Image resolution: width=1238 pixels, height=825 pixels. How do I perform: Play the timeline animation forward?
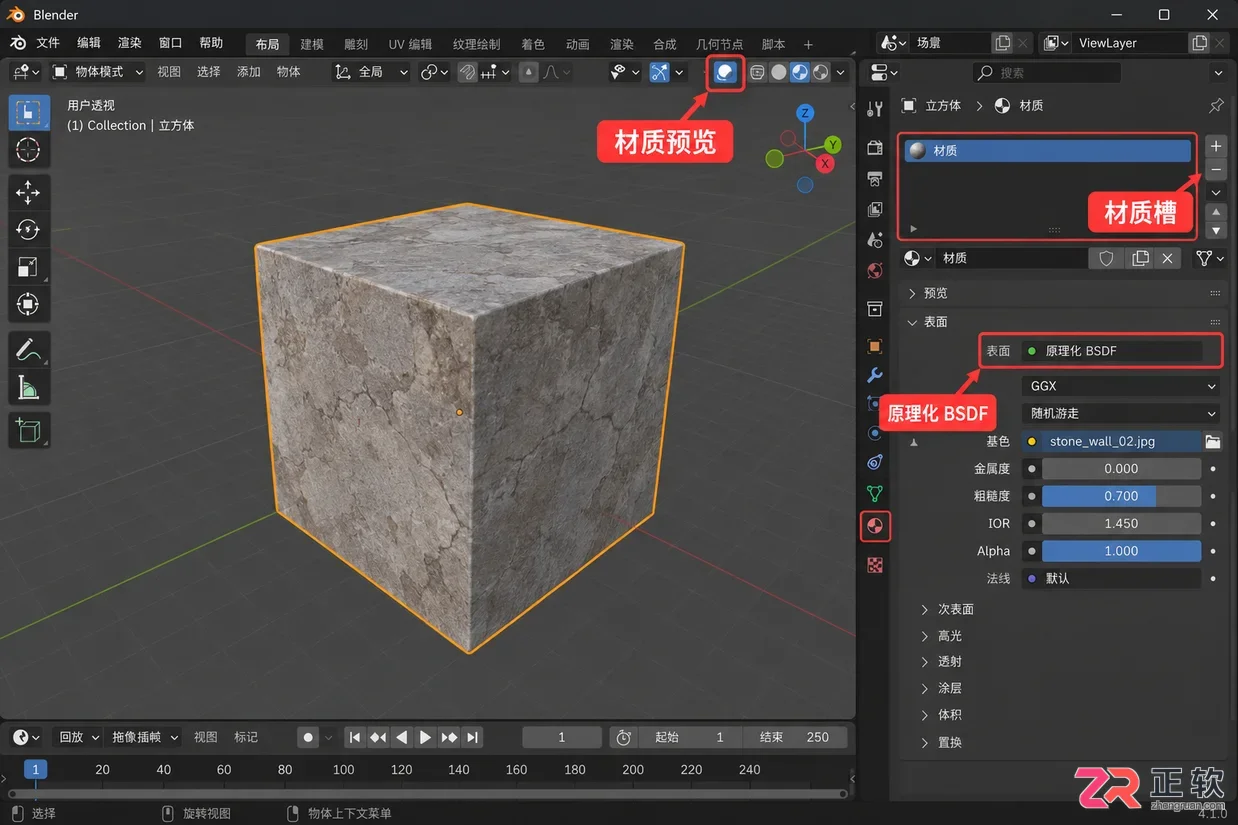pos(425,737)
